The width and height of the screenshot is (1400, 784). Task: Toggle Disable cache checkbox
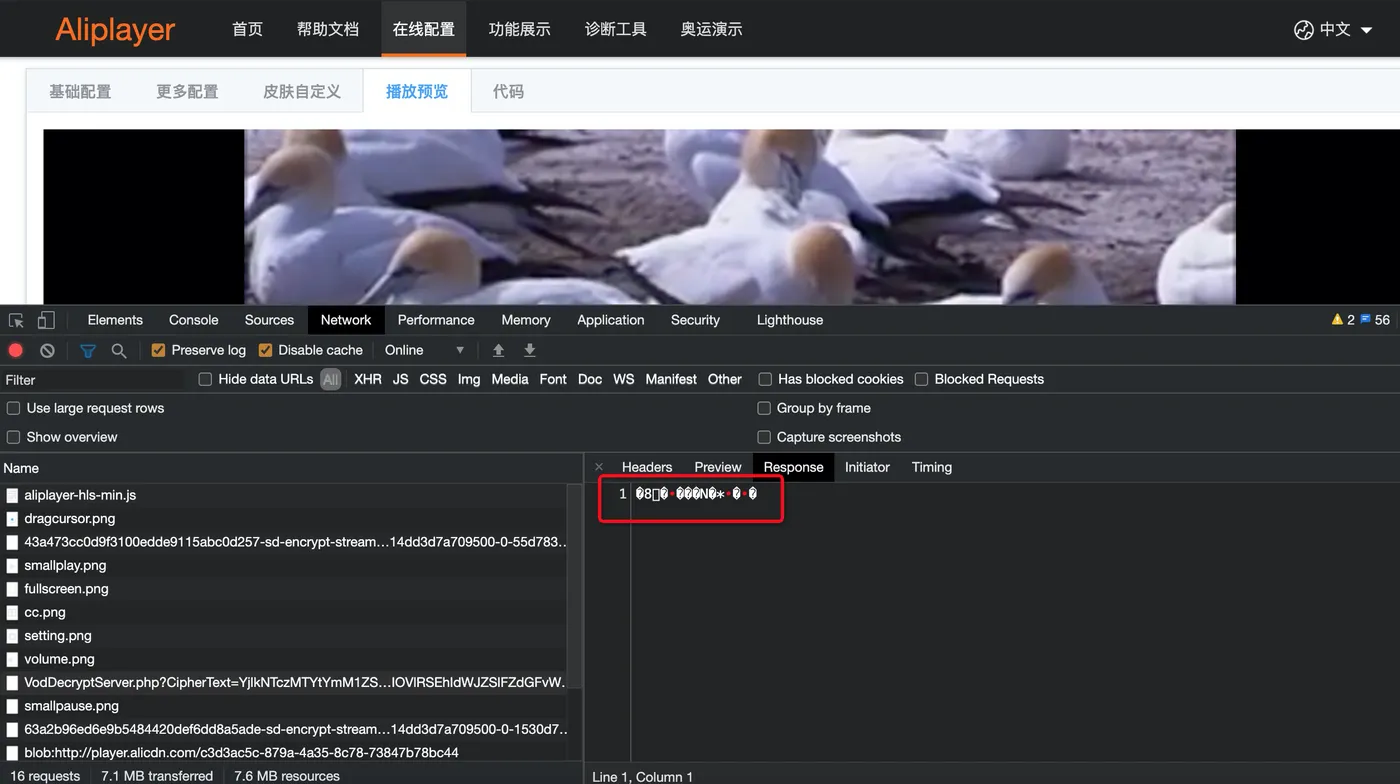[265, 350]
